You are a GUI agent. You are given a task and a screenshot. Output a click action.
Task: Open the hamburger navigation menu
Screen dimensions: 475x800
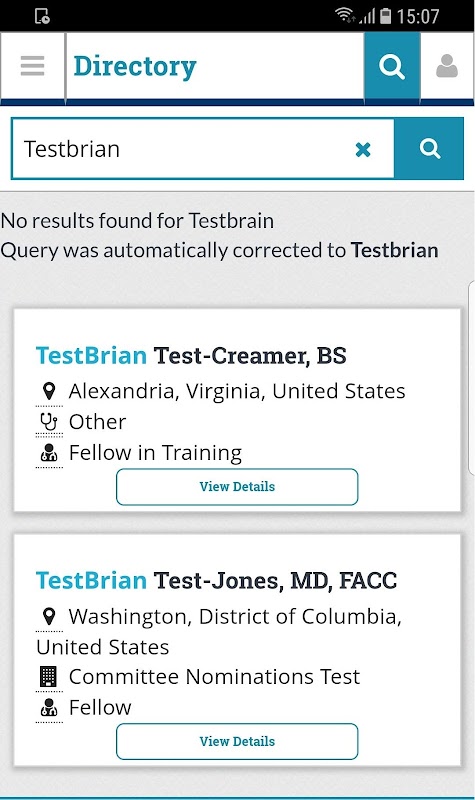click(32, 66)
